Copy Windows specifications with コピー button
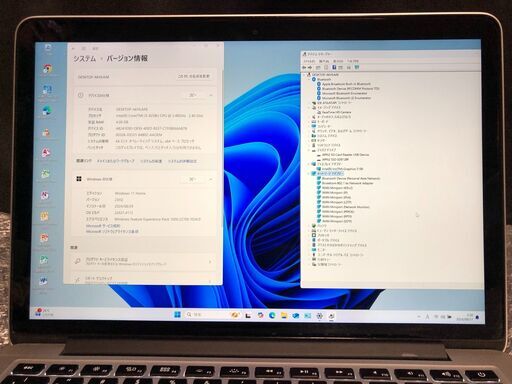512x384 pixels. [x=191, y=179]
